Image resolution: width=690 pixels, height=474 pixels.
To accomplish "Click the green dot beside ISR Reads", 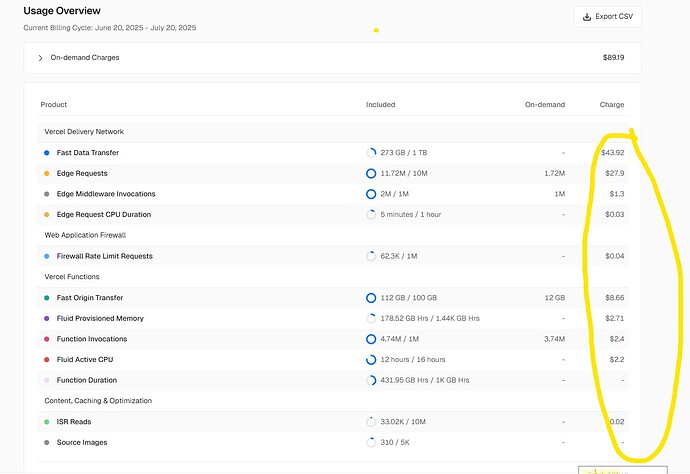I will tap(47, 422).
